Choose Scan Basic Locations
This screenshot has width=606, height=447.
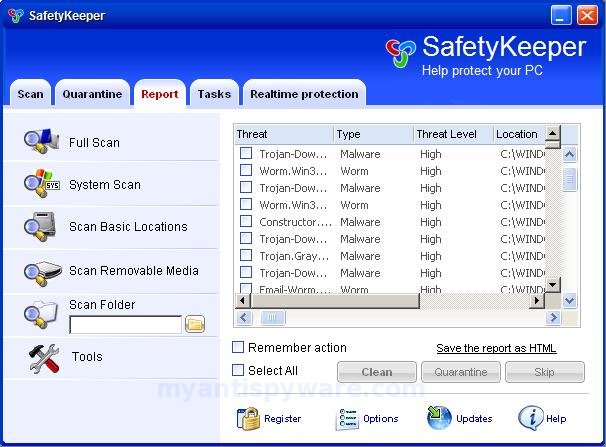[x=128, y=226]
